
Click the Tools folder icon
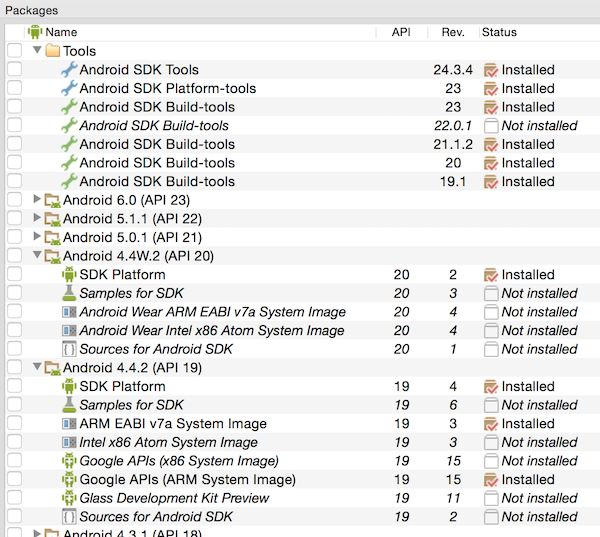(52, 51)
